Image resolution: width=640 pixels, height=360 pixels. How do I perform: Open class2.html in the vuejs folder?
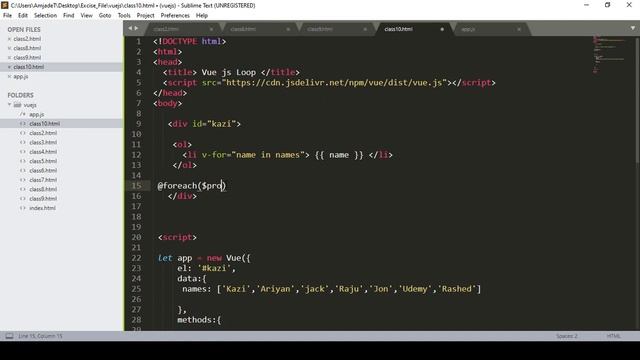43,133
